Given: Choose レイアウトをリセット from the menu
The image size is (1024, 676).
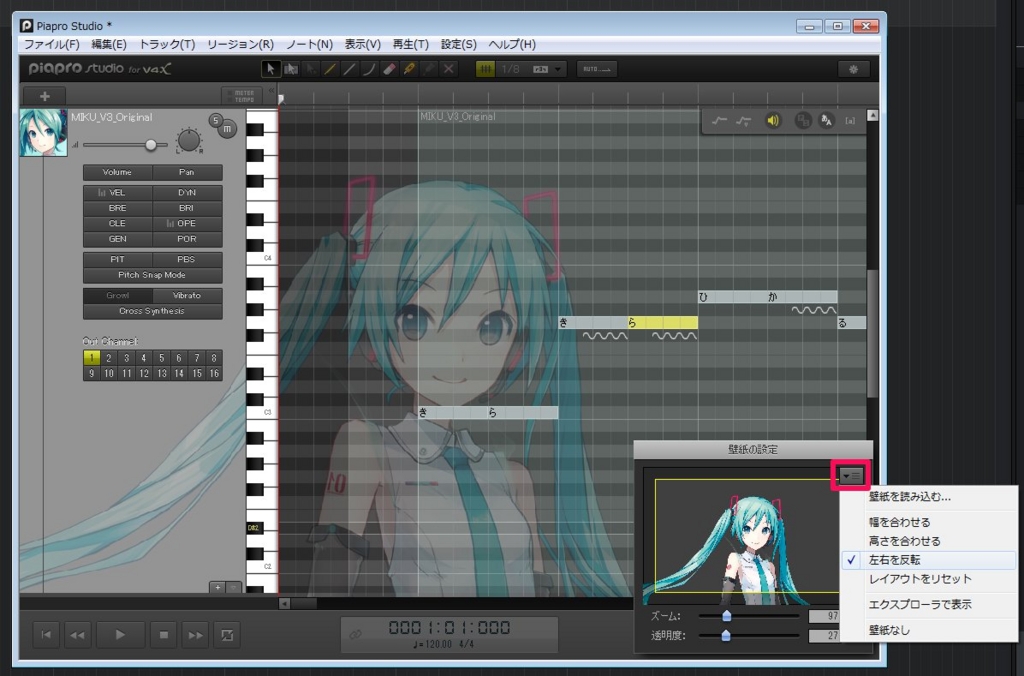Looking at the screenshot, I should coord(920,579).
